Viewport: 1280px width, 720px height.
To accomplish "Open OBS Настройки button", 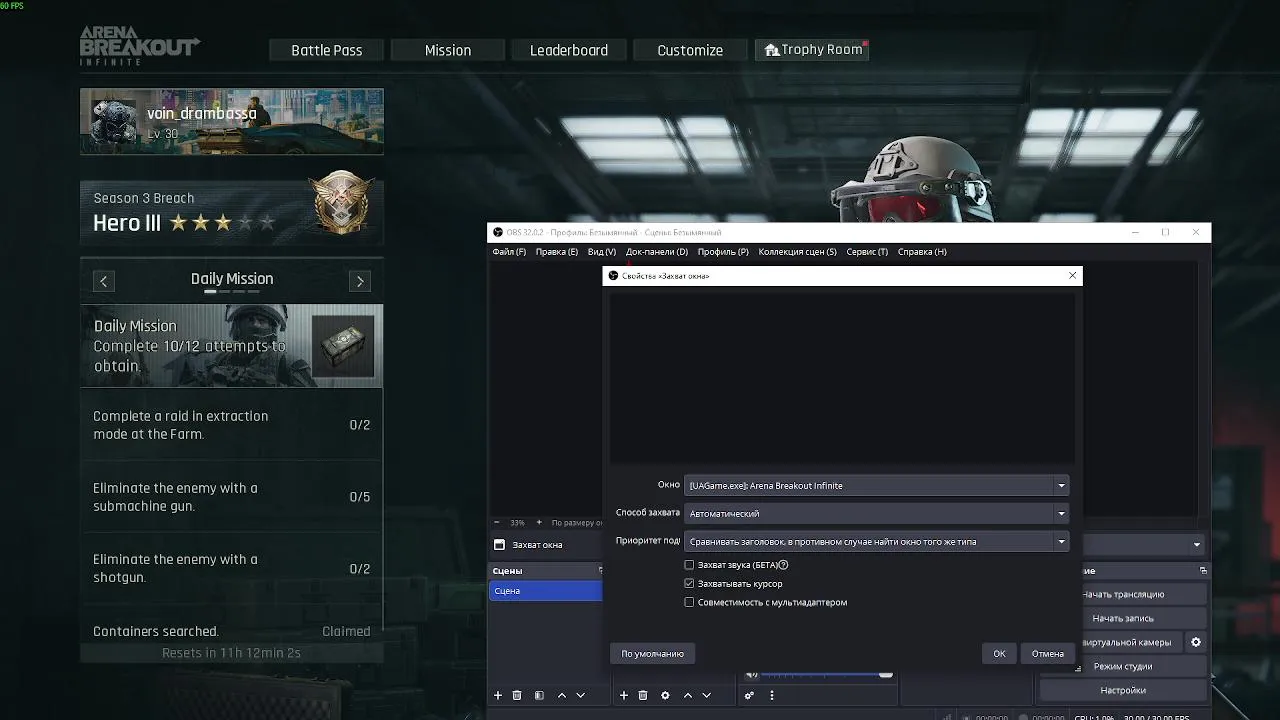I will pos(1123,690).
